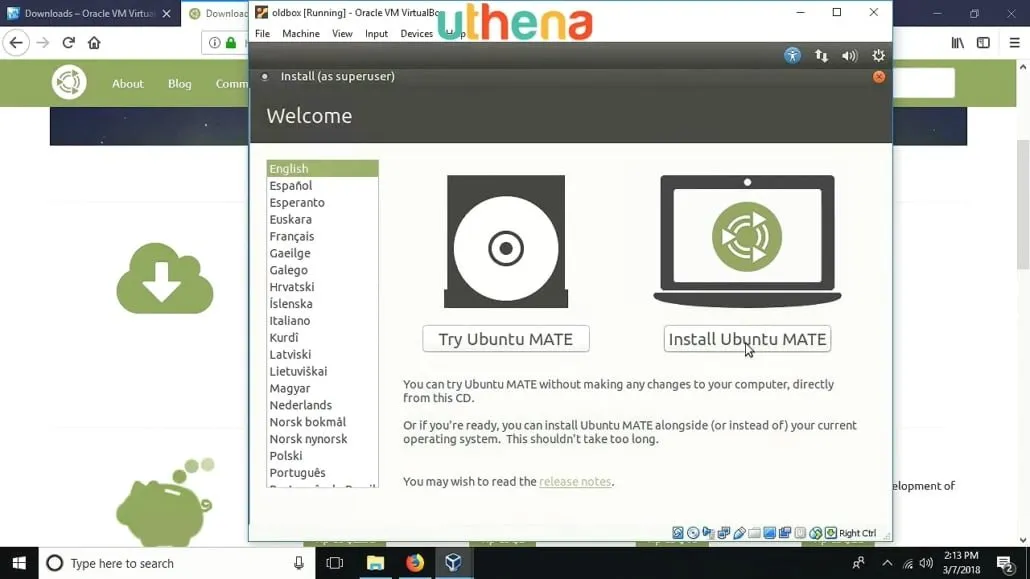Click the CD disc image above Try Ubuntu MATE
Image resolution: width=1030 pixels, height=579 pixels.
point(506,241)
